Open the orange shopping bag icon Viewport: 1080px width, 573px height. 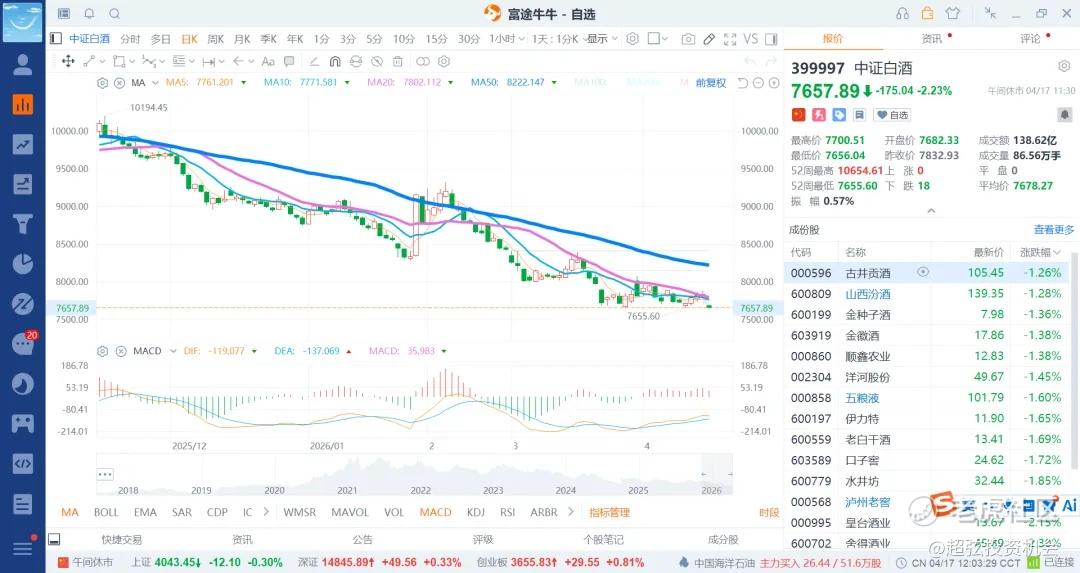[x=928, y=13]
